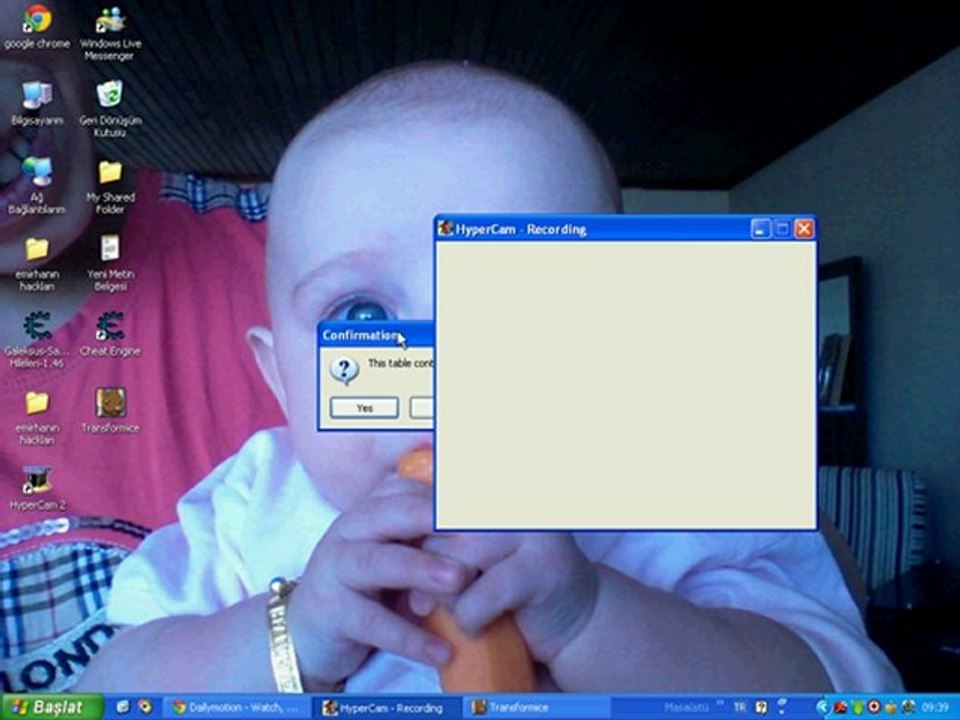The height and width of the screenshot is (720, 960).
Task: Select the Yeni Metin Belgesi text file
Action: point(110,263)
